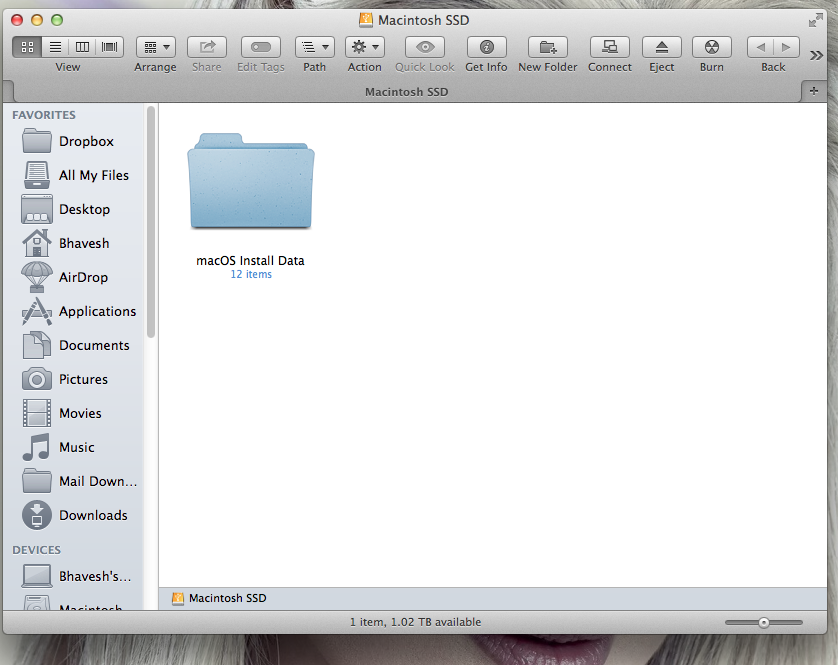The image size is (838, 665).
Task: Open the Path dropdown
Action: (x=315, y=47)
